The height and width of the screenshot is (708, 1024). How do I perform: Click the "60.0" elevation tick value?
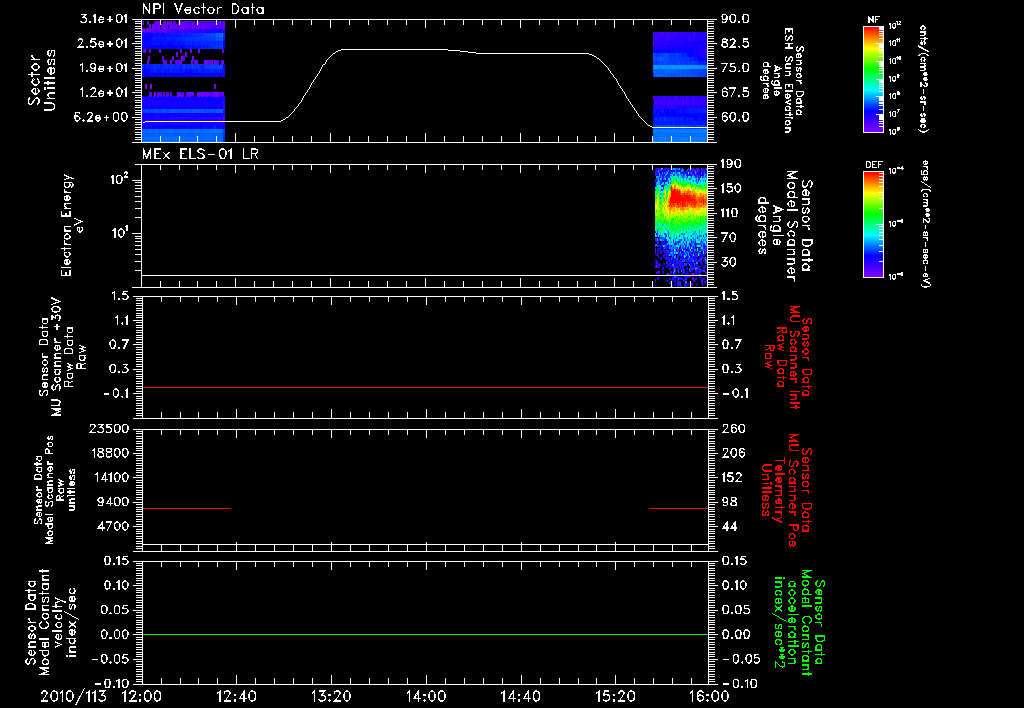(x=735, y=118)
